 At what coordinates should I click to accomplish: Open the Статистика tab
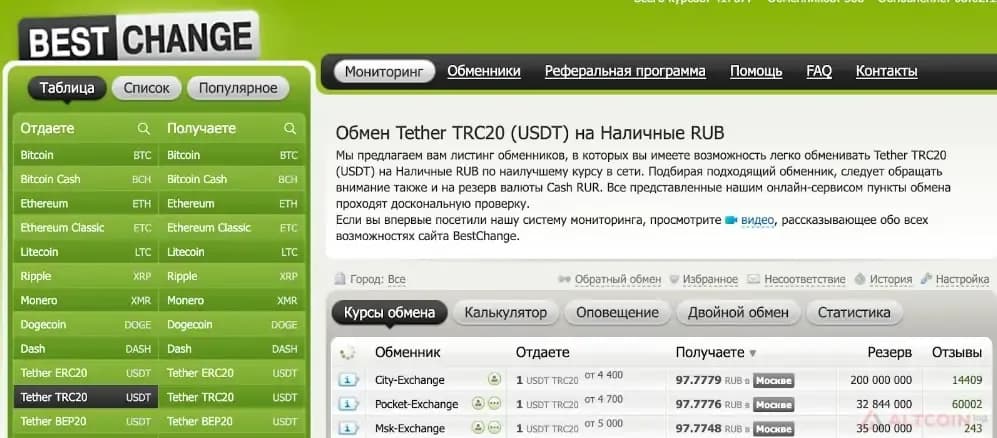[854, 313]
